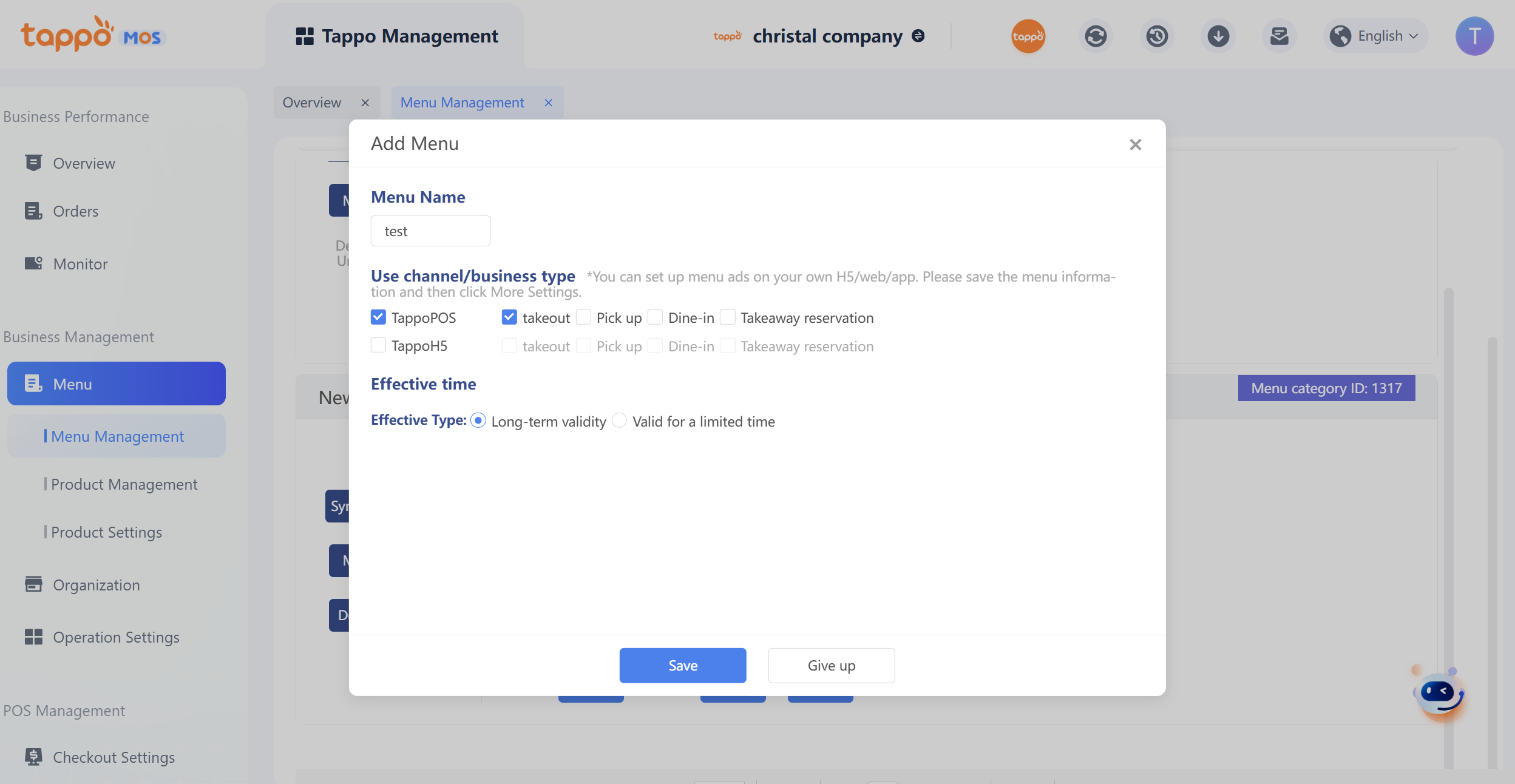The image size is (1515, 784).
Task: Switch to the Overview tab
Action: 311,103
